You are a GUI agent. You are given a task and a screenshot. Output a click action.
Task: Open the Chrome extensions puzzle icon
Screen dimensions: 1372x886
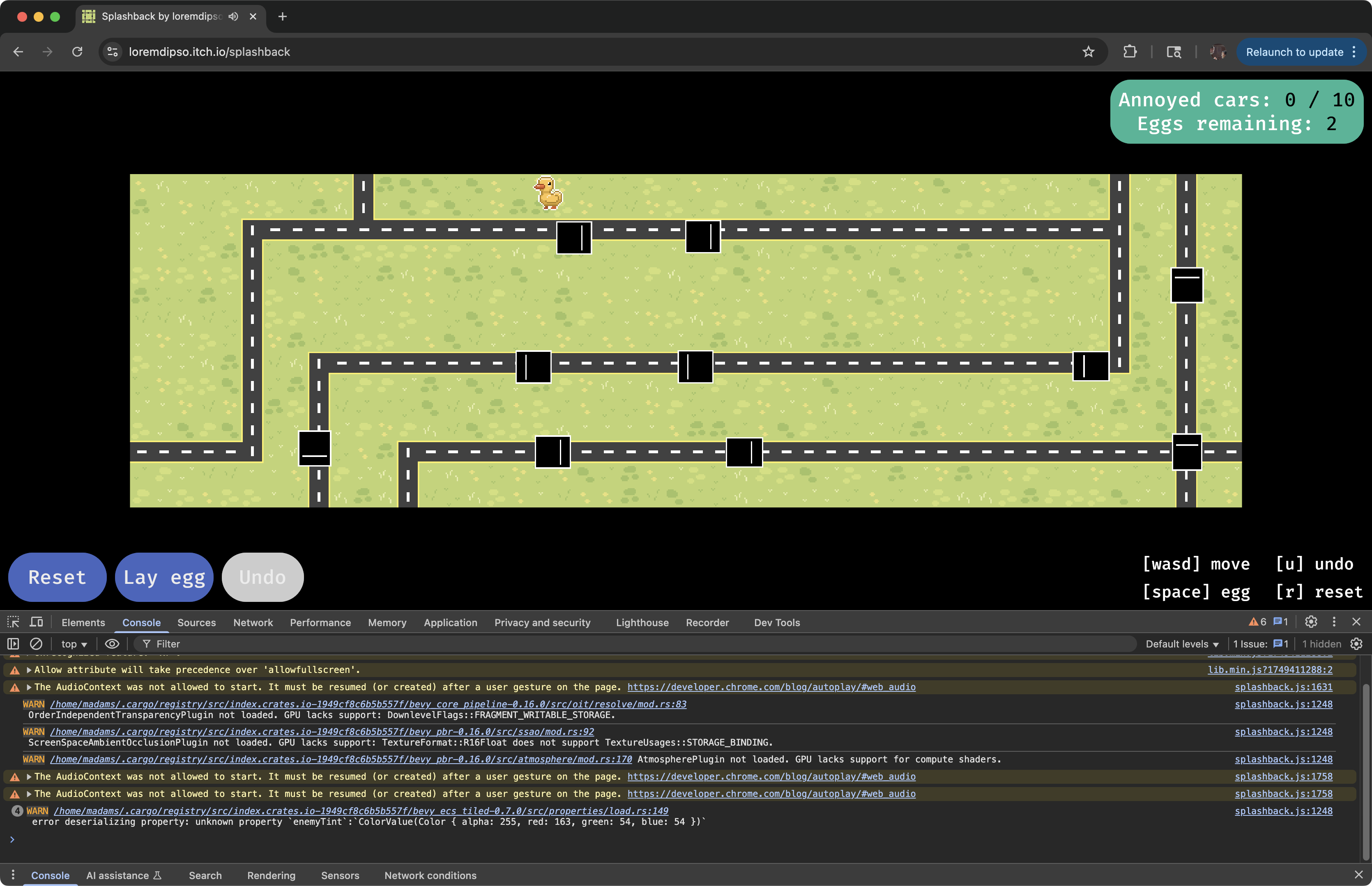point(1130,52)
